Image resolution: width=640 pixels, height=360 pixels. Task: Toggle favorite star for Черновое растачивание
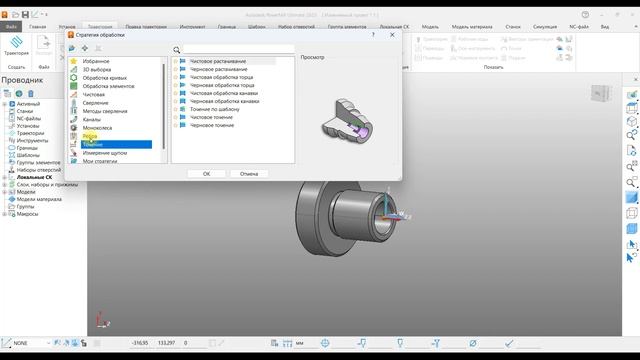tap(176, 69)
